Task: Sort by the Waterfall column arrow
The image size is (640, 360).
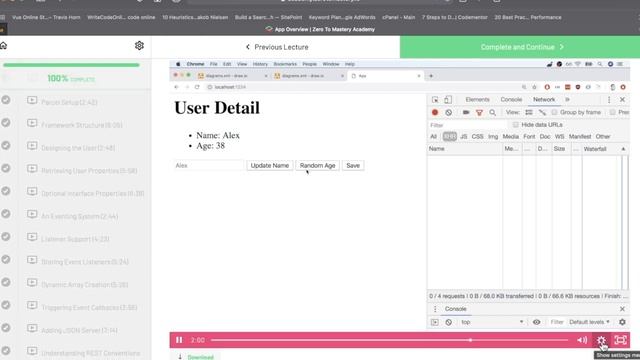Action: [x=623, y=149]
